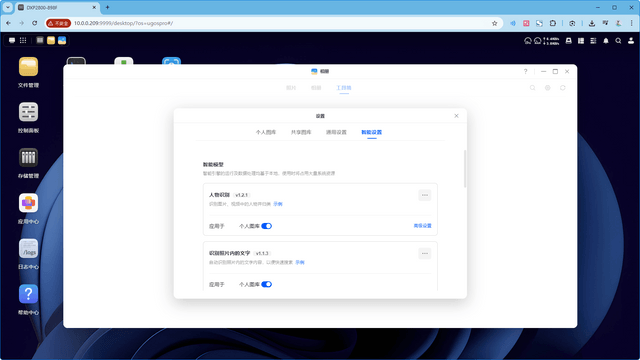Click the user account icon in top bar
Screen dimensions: 640x360
631,41
